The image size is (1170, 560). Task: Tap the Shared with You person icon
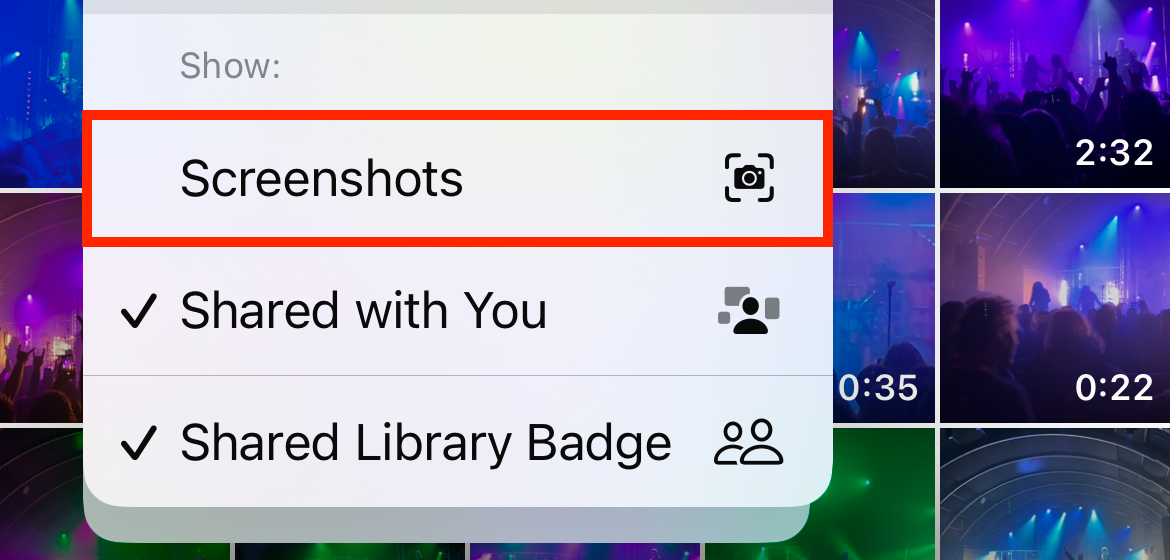pyautogui.click(x=748, y=310)
